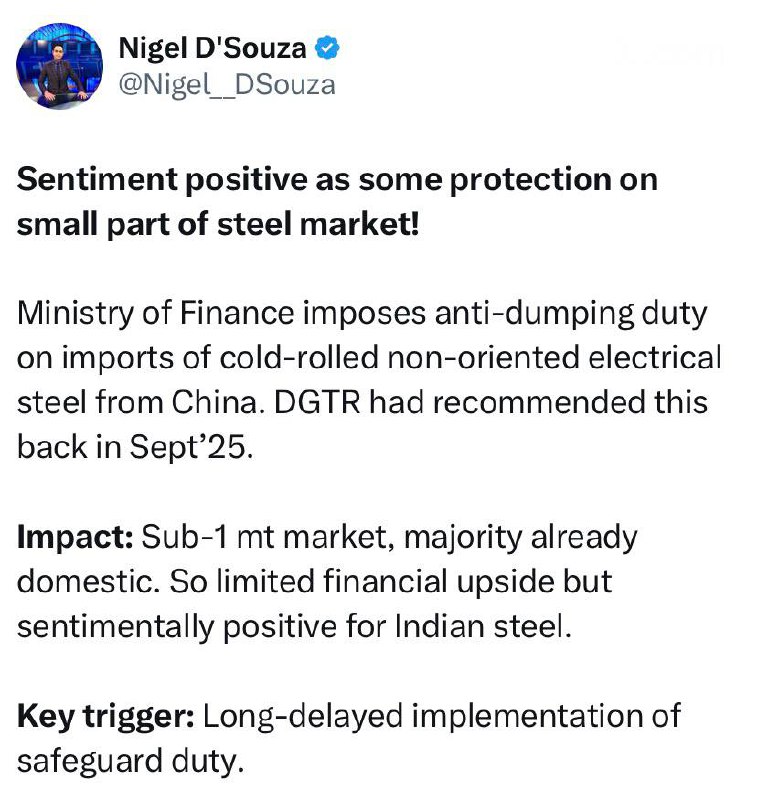This screenshot has width=757, height=800.
Task: Click the "cold-rolled non-oriented electrical" text
Action: coord(426,358)
